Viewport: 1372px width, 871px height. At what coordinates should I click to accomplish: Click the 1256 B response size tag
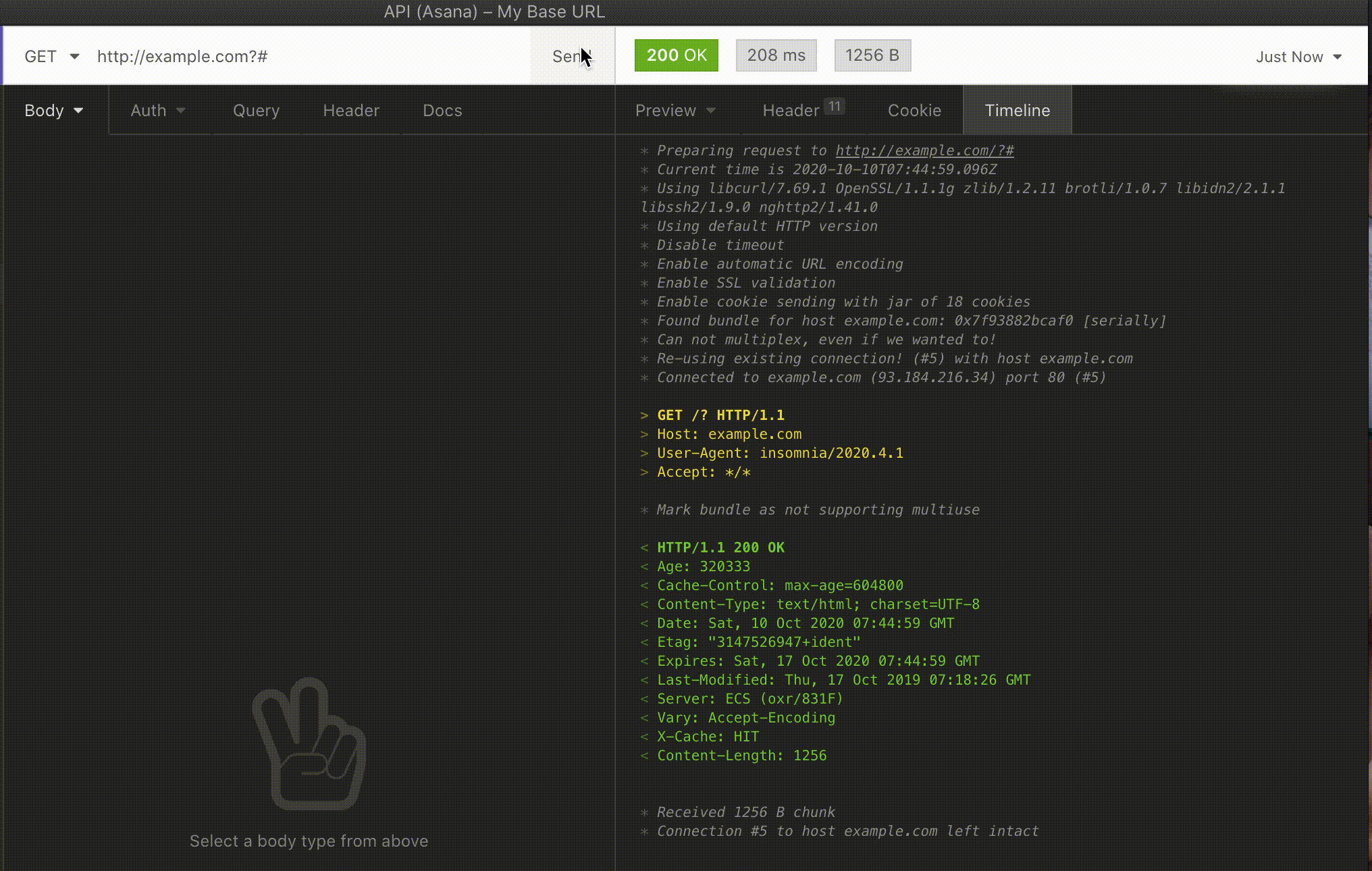[x=872, y=55]
